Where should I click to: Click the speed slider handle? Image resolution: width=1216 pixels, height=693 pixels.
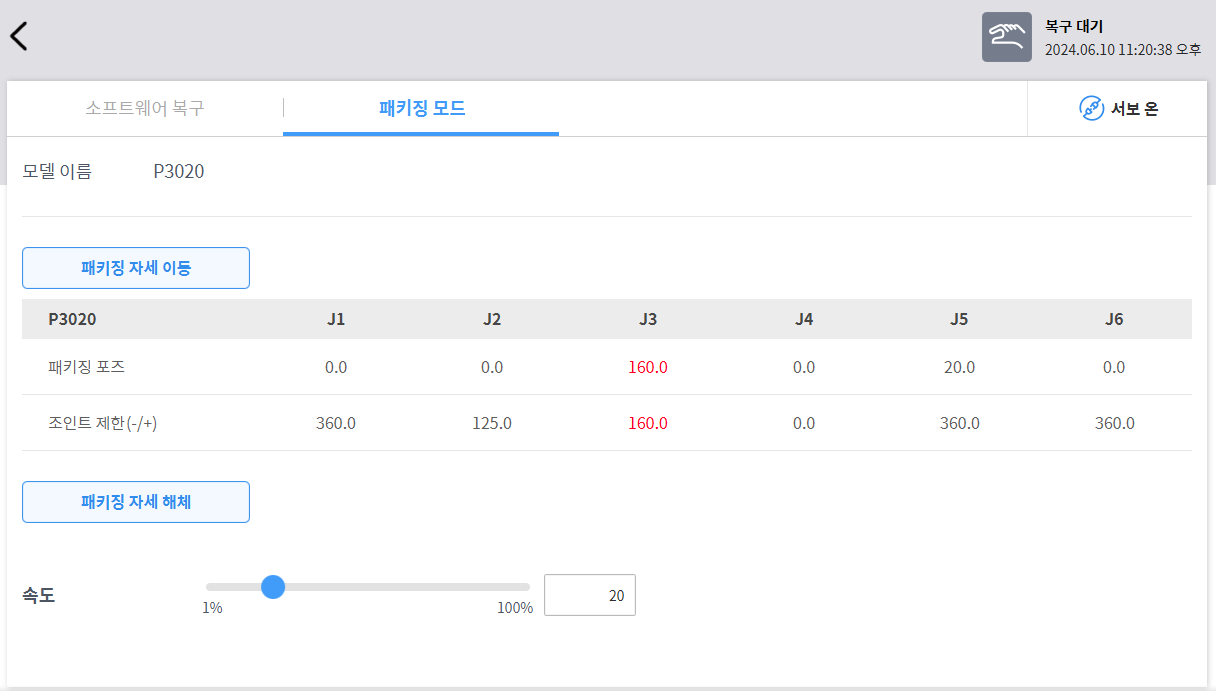[272, 587]
